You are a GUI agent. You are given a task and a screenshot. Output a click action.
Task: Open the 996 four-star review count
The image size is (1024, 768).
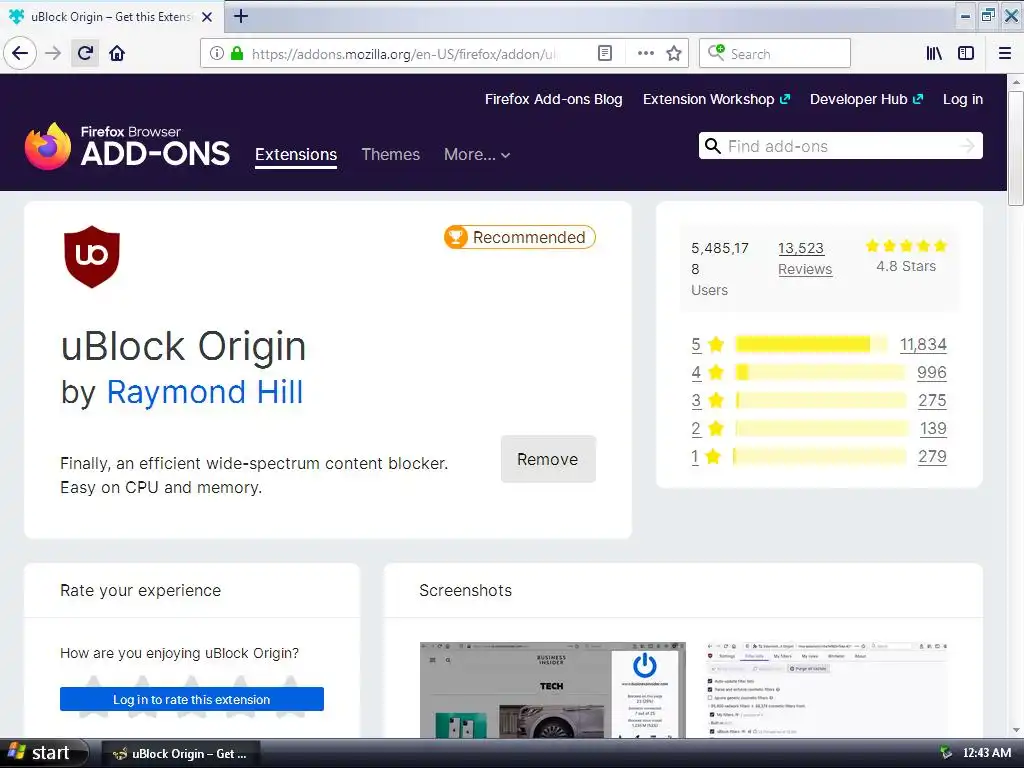click(931, 372)
